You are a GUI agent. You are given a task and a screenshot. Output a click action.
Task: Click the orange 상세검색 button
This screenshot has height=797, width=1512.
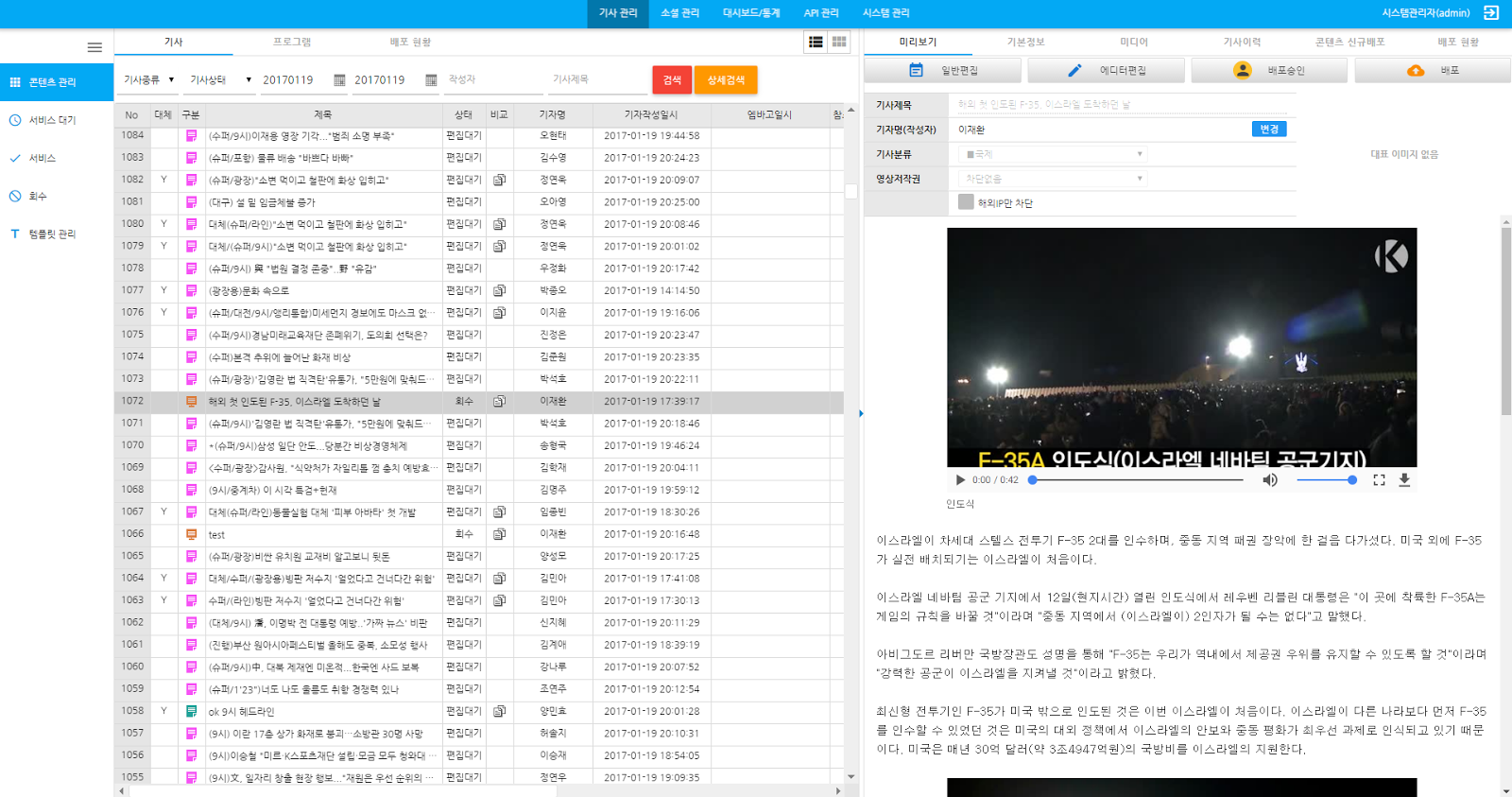pyautogui.click(x=726, y=80)
